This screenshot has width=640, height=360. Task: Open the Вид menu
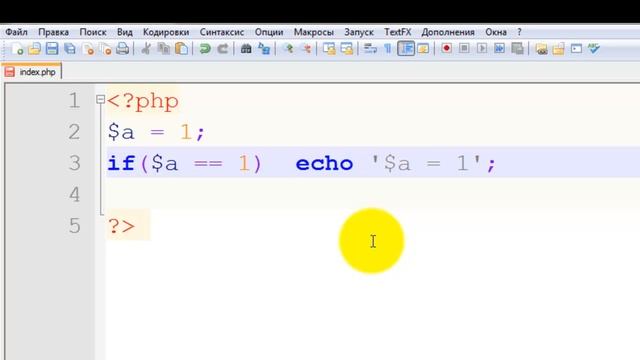pyautogui.click(x=124, y=32)
